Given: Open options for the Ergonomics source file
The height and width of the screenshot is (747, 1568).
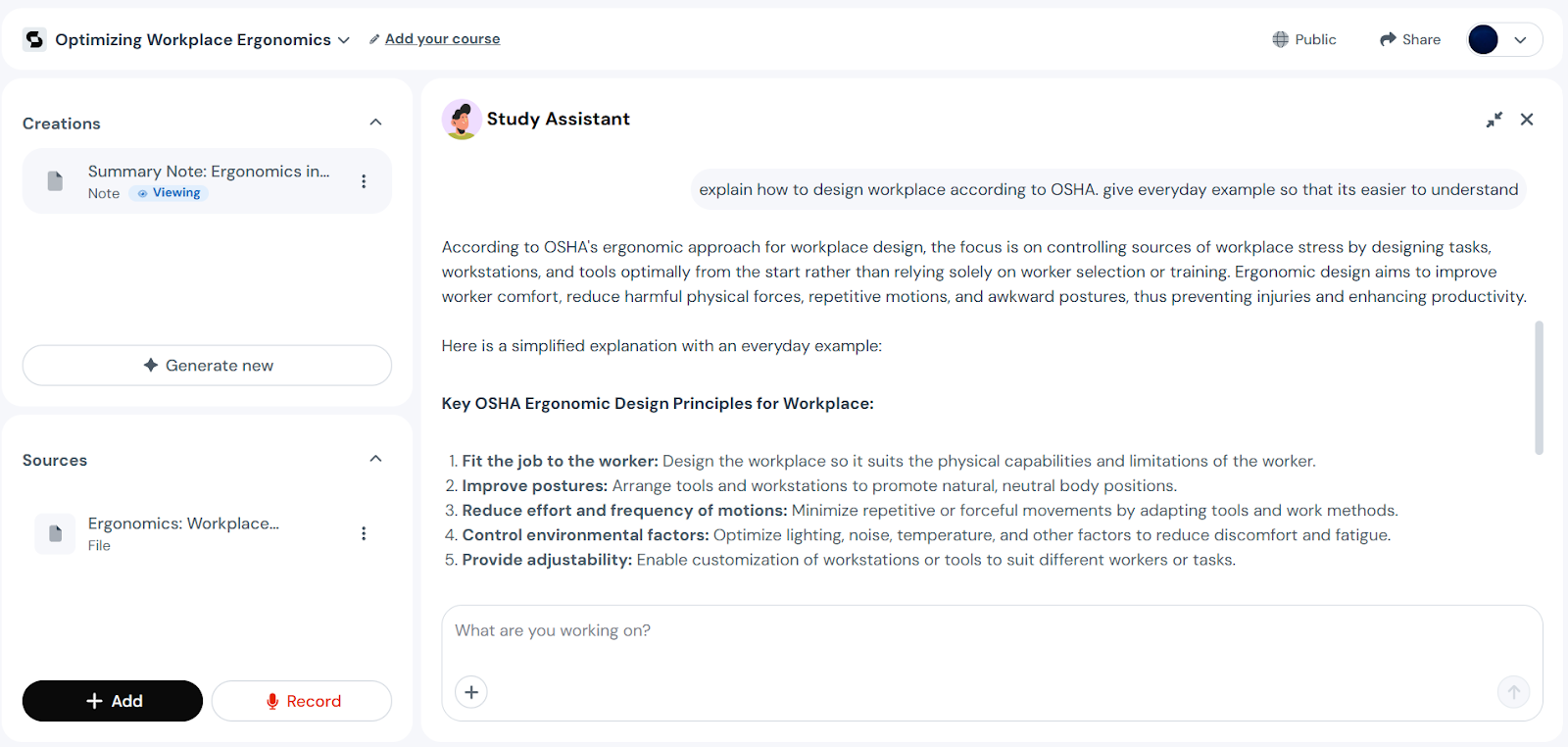Looking at the screenshot, I should pos(364,533).
